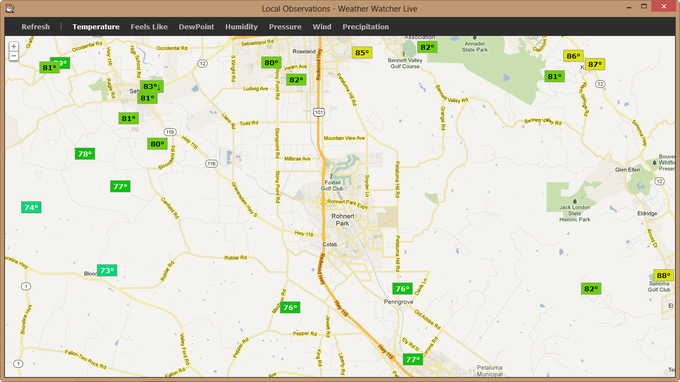The image size is (680, 382).
Task: Minimize the Weather Watcher Live window
Action: 629,7
